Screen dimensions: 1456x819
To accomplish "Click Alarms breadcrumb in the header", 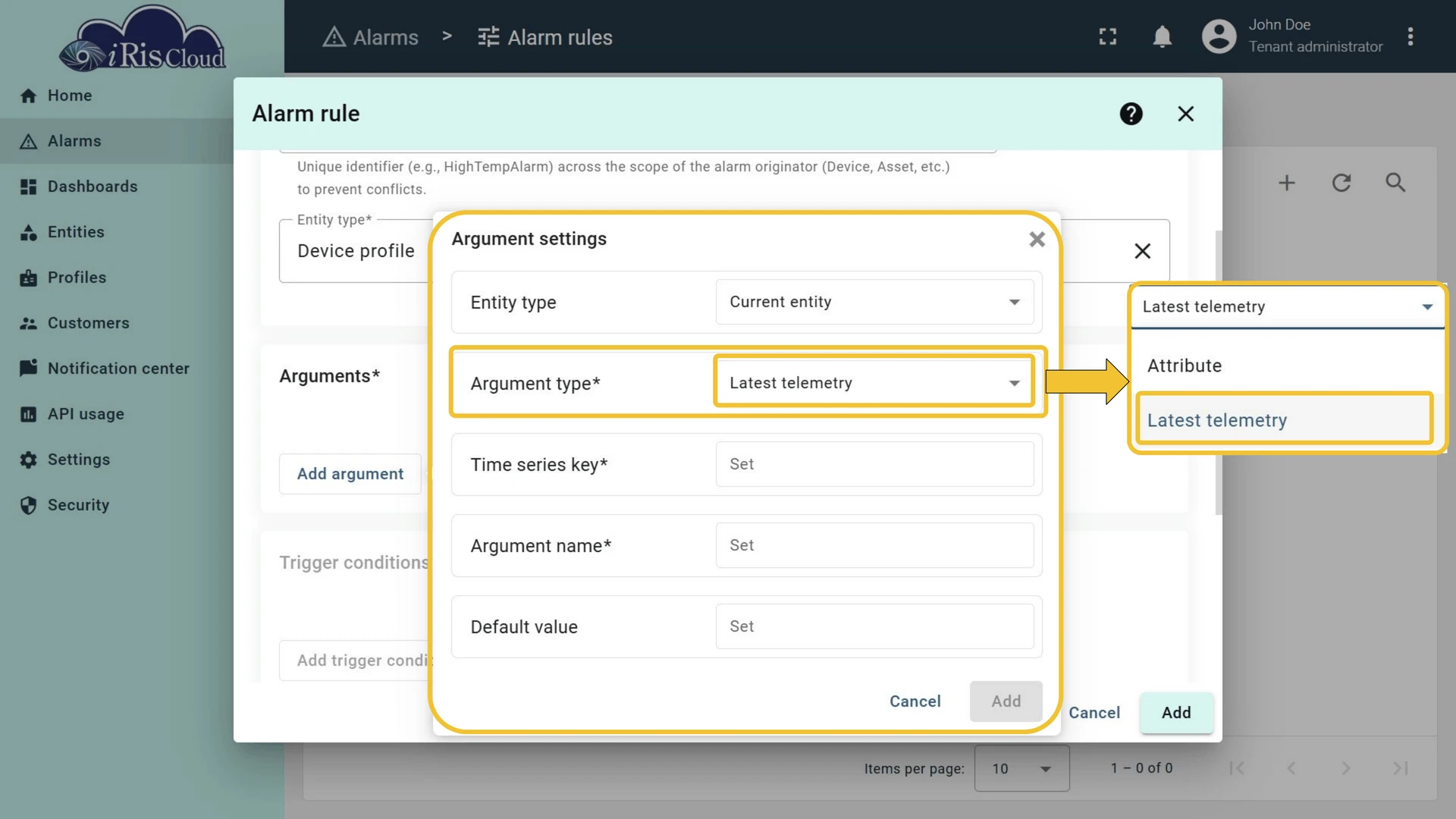I will (370, 37).
